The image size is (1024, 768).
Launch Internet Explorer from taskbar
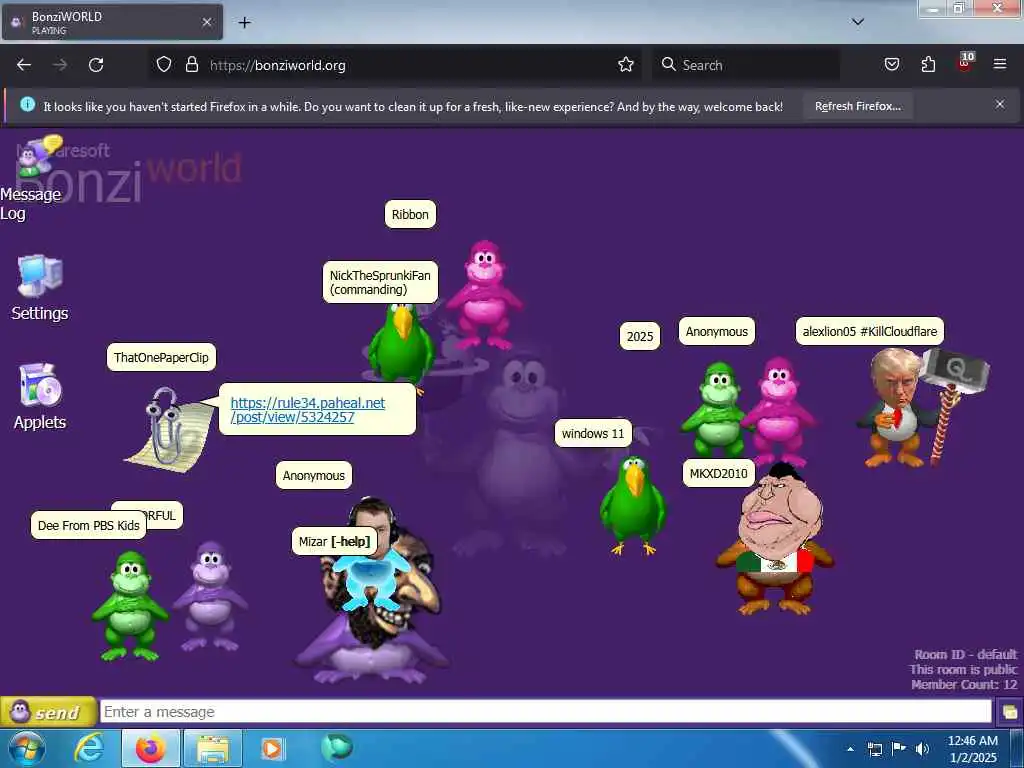(88, 748)
